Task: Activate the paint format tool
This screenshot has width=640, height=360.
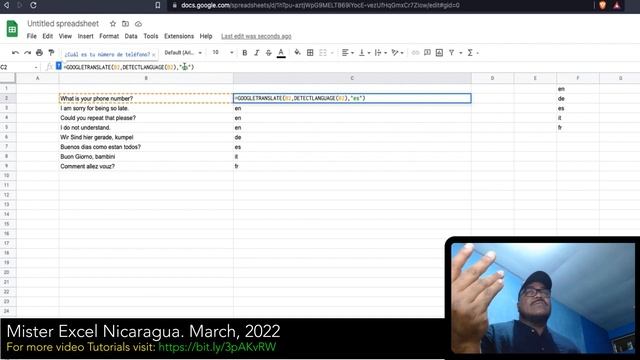Action: pyautogui.click(x=51, y=53)
